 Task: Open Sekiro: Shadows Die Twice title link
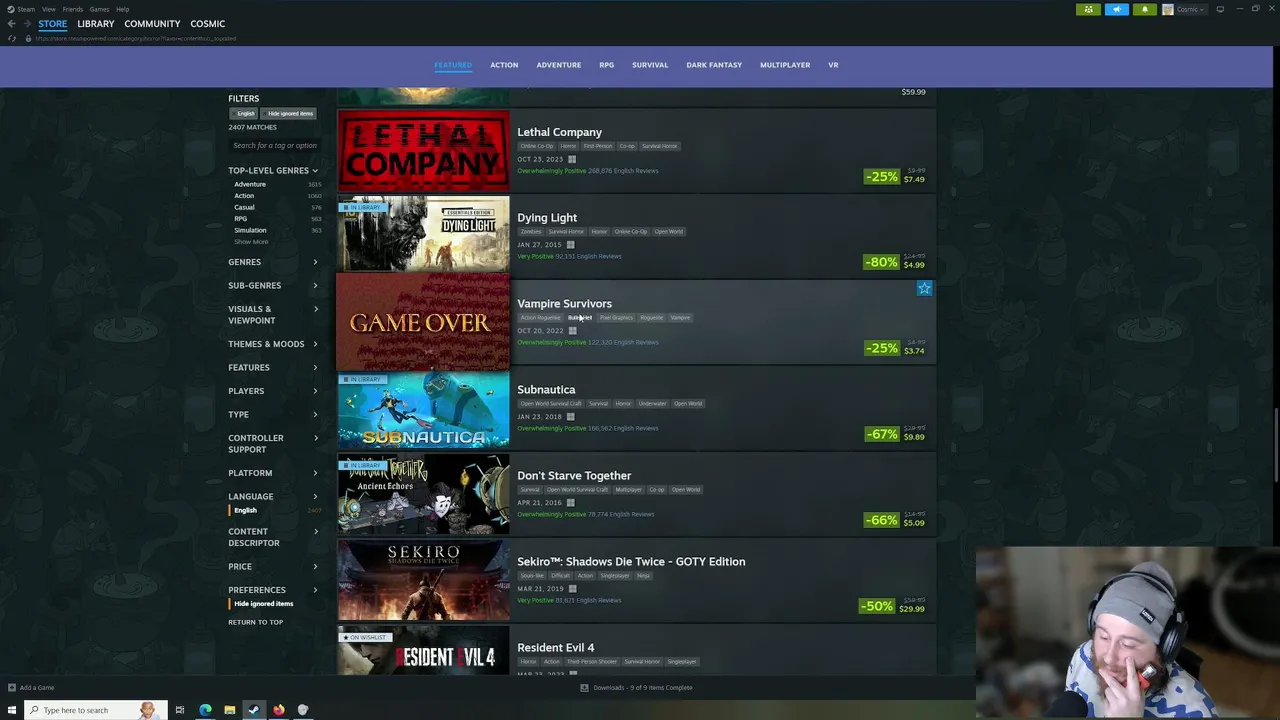pyautogui.click(x=631, y=562)
